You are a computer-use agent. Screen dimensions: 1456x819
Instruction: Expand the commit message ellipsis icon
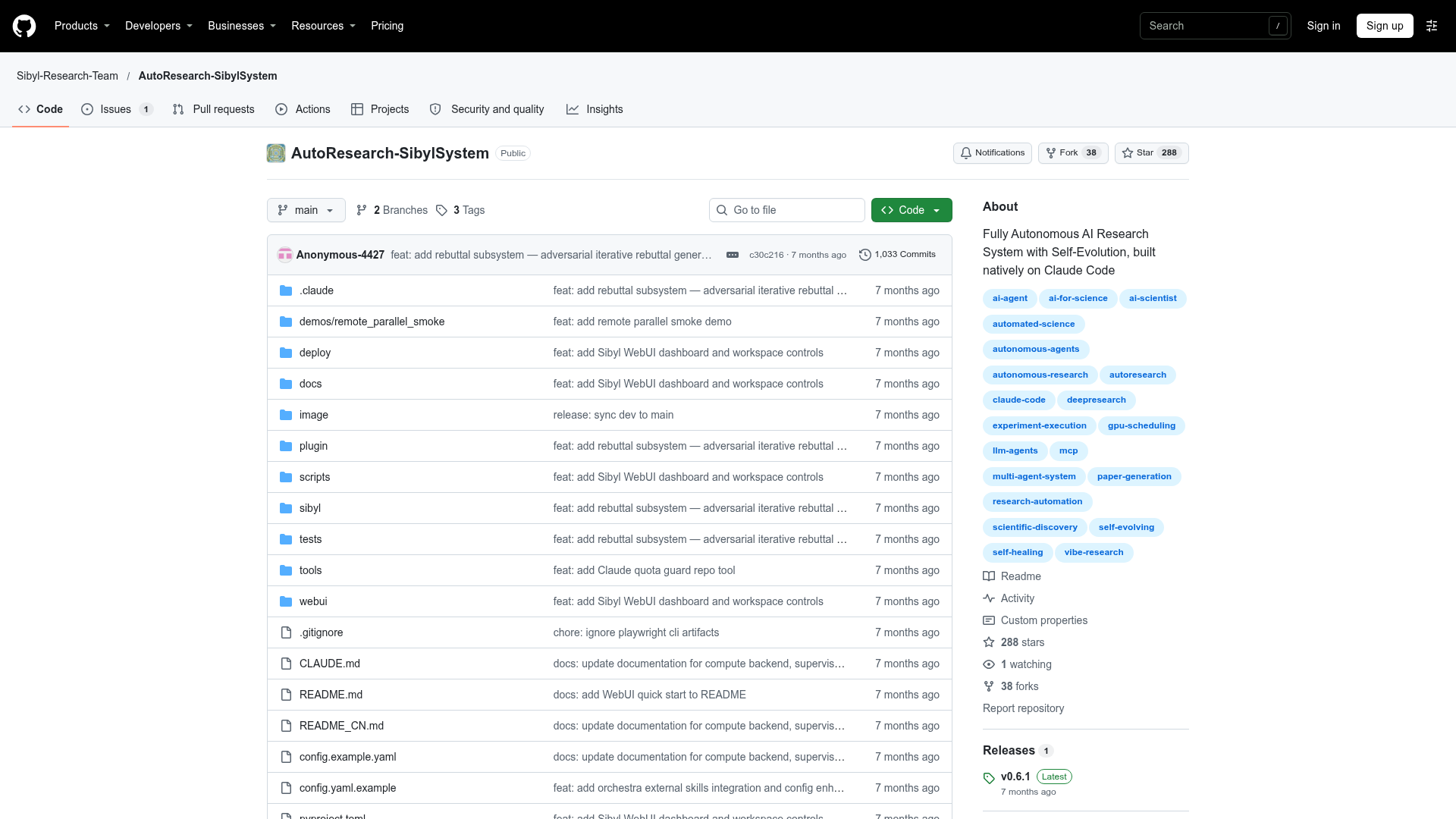pyautogui.click(x=733, y=255)
